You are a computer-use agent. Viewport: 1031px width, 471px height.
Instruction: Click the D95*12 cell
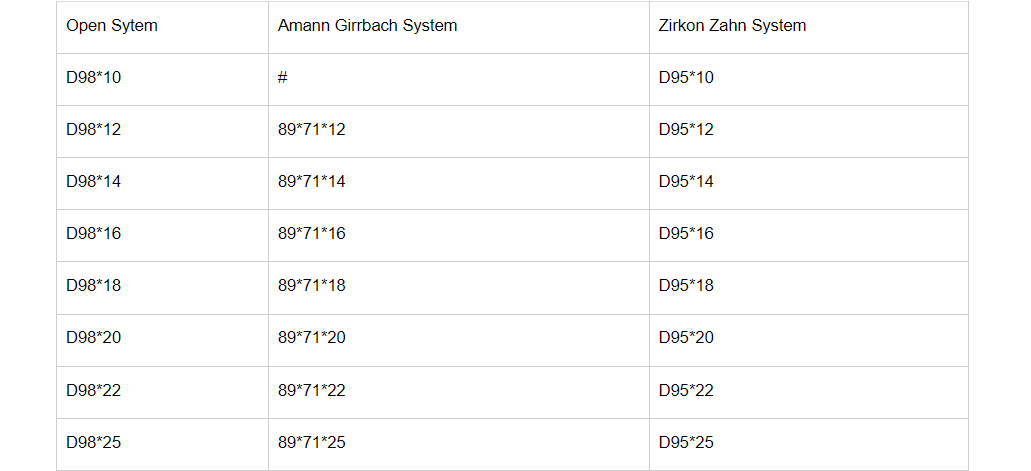point(686,130)
